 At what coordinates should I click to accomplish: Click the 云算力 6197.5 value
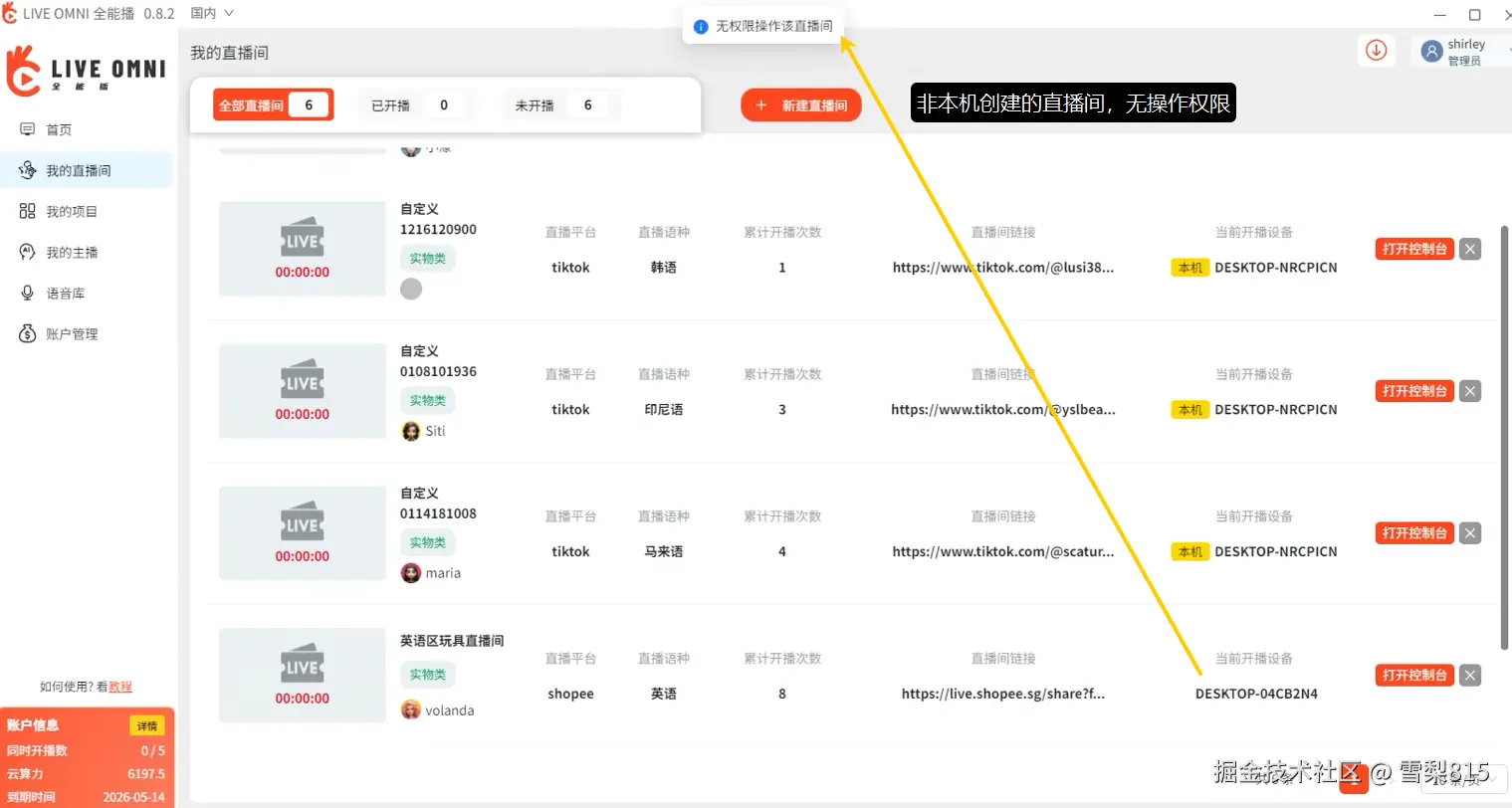click(146, 774)
